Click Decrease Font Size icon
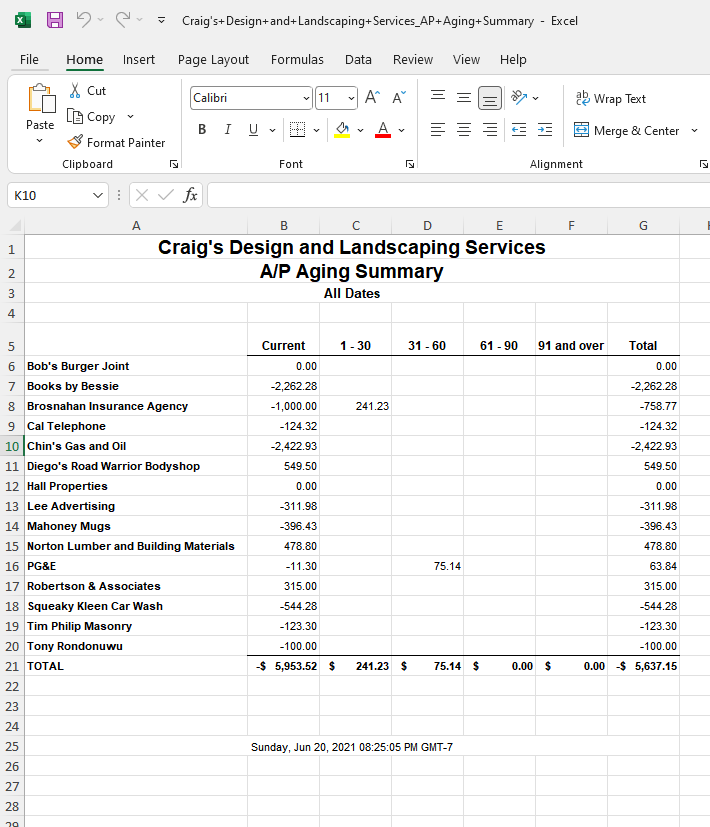The width and height of the screenshot is (710, 827). pos(399,98)
